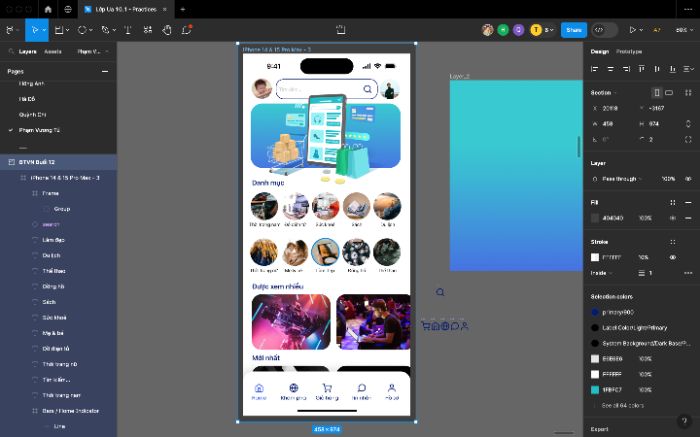Viewport: 700px width, 437px height.
Task: Open Move tool options dropdown arrow
Action: (44, 30)
